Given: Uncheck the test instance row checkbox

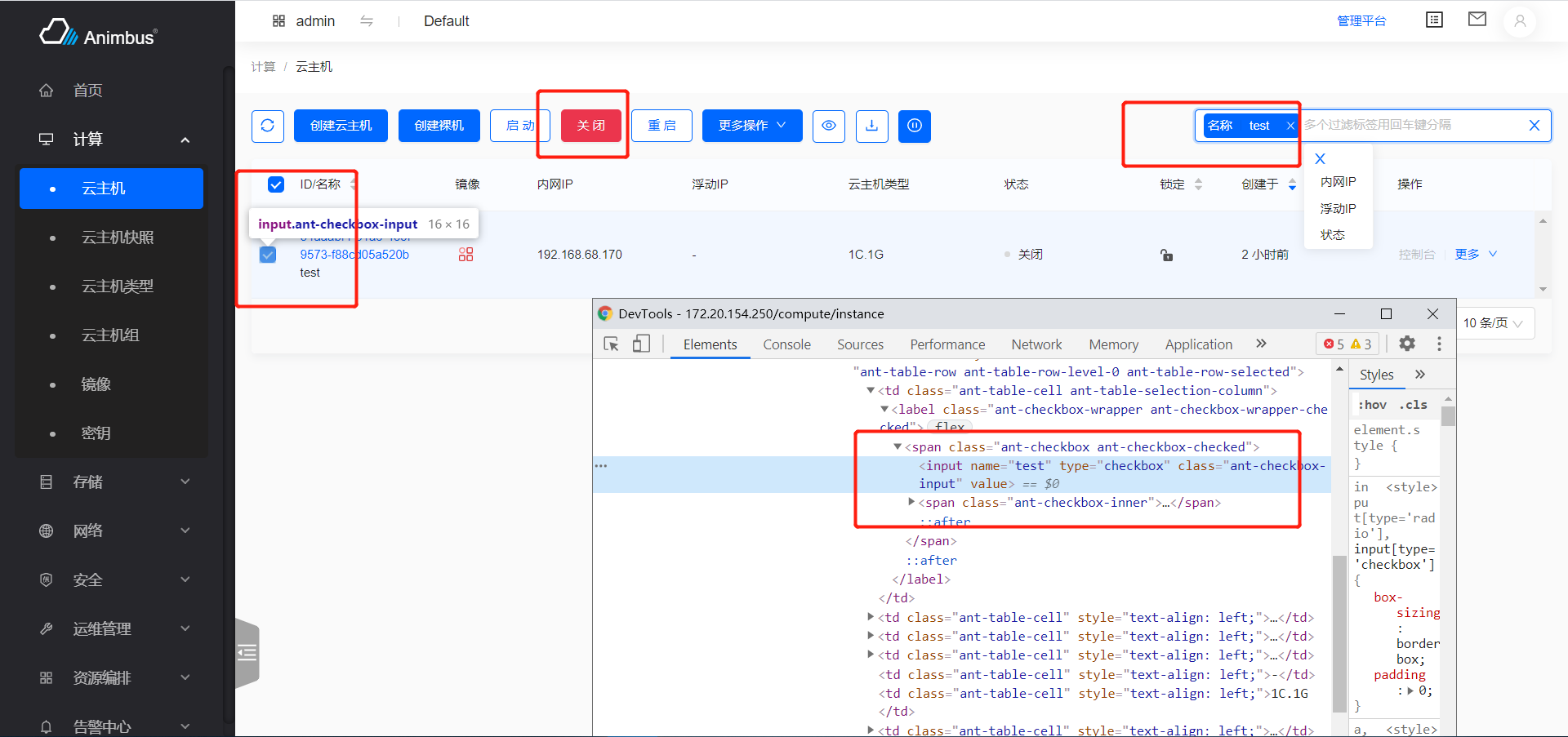Looking at the screenshot, I should (x=268, y=255).
